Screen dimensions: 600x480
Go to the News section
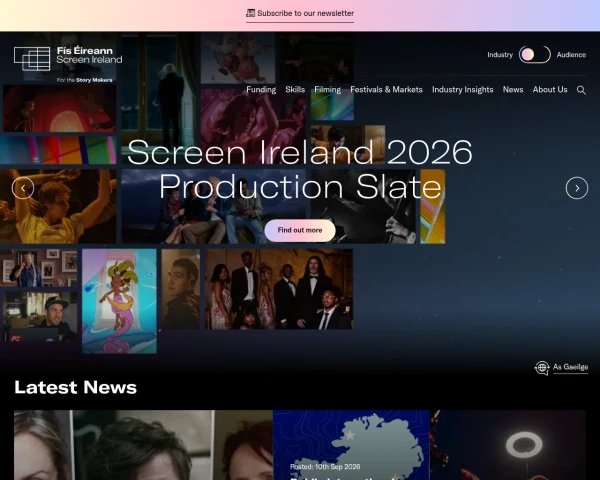click(513, 90)
